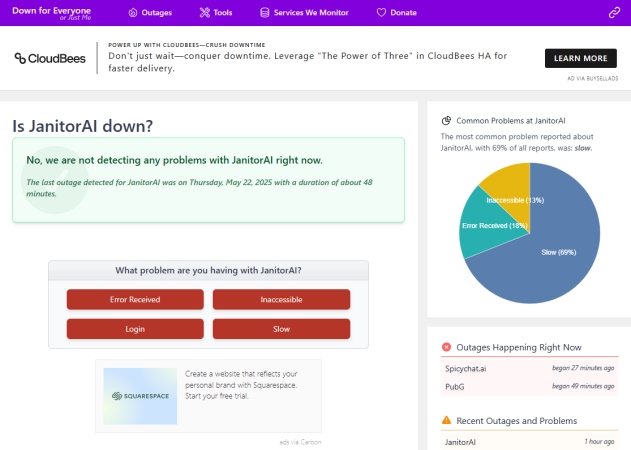Screen dimensions: 631x450
Task: Report JanitorAI as Inaccessible
Action: (x=281, y=299)
